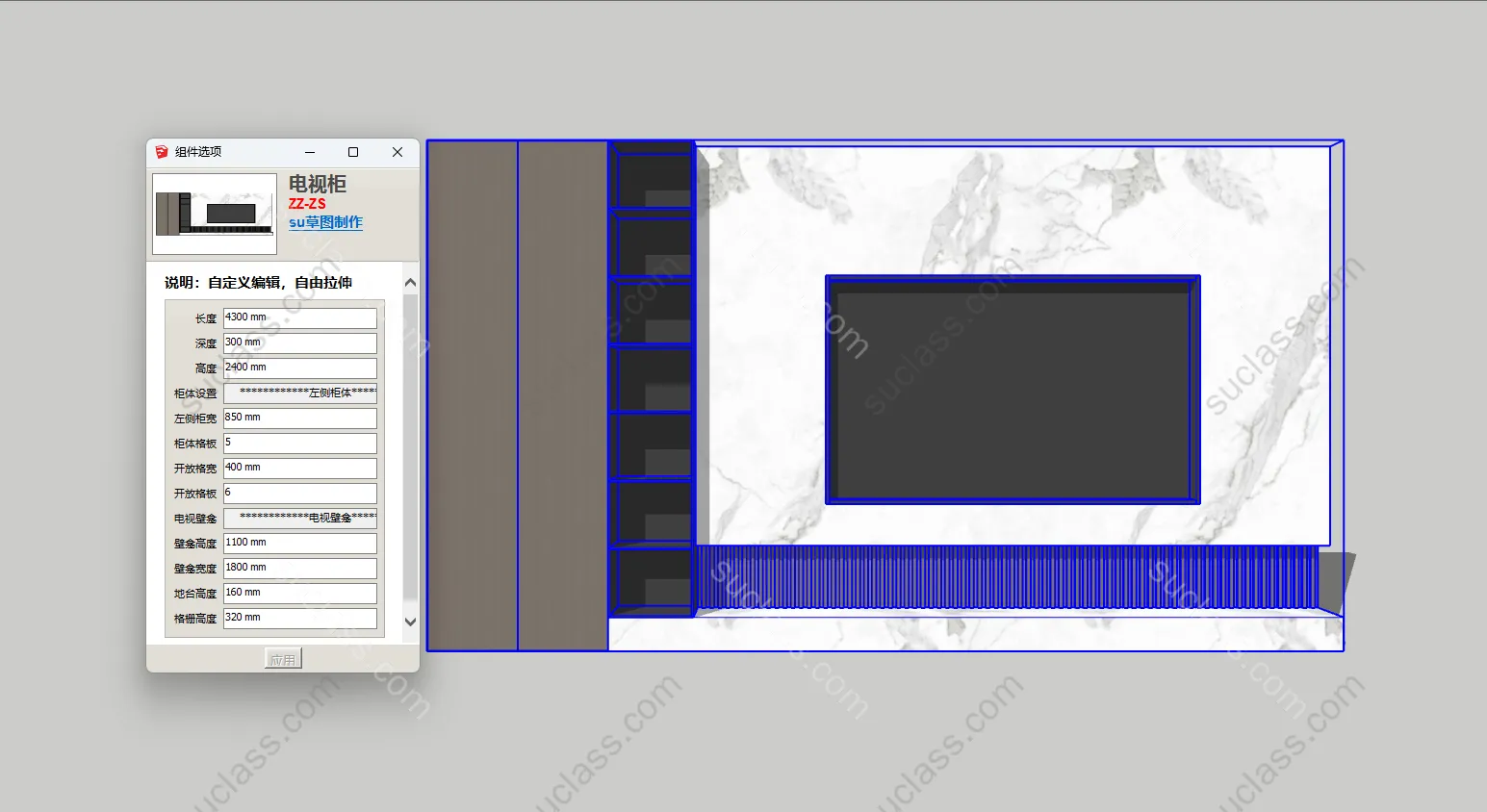The image size is (1487, 812).
Task: Focus the 壁龛高度 field with 1100 mm
Action: [x=299, y=543]
